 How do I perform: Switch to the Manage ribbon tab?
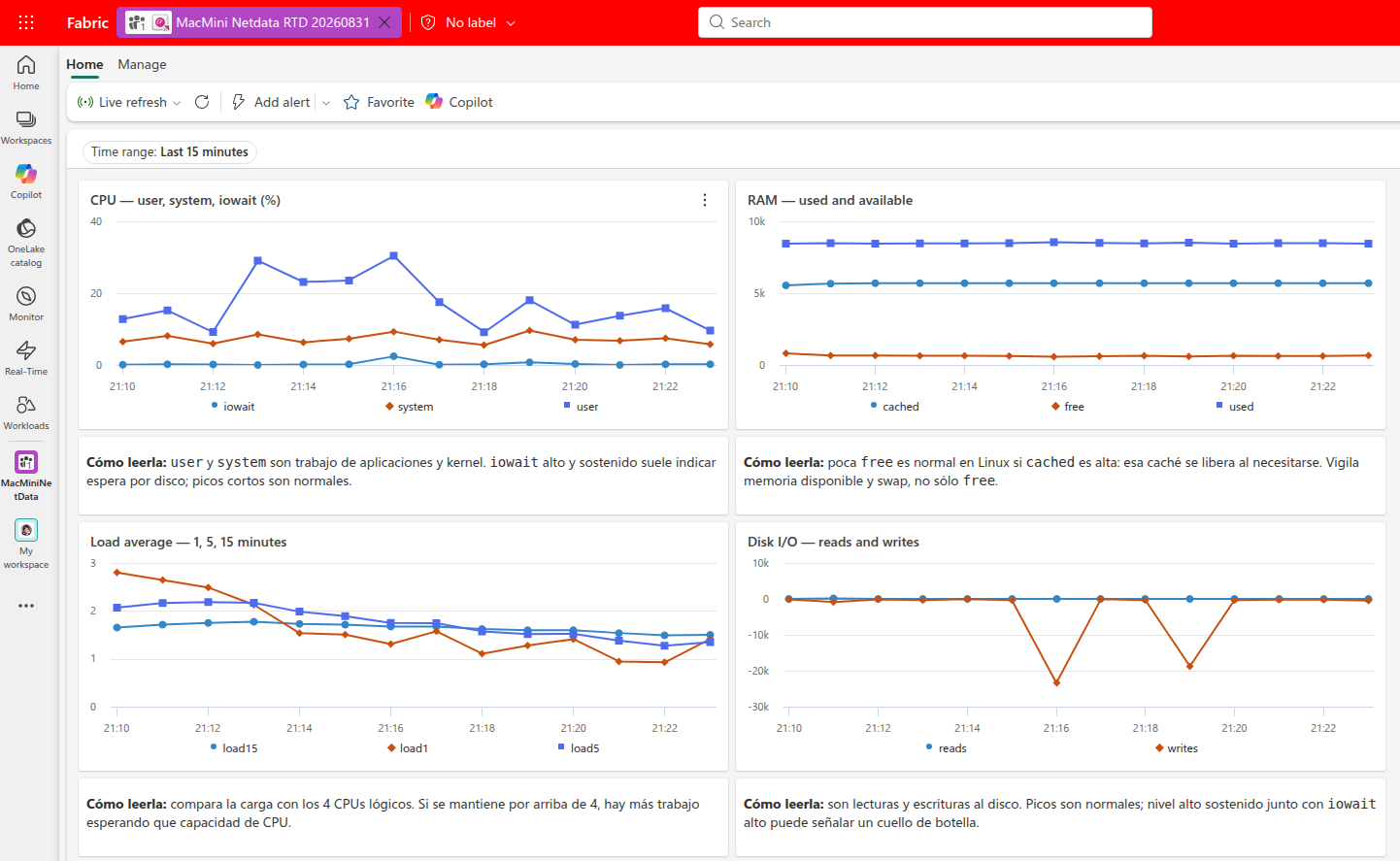click(x=142, y=64)
